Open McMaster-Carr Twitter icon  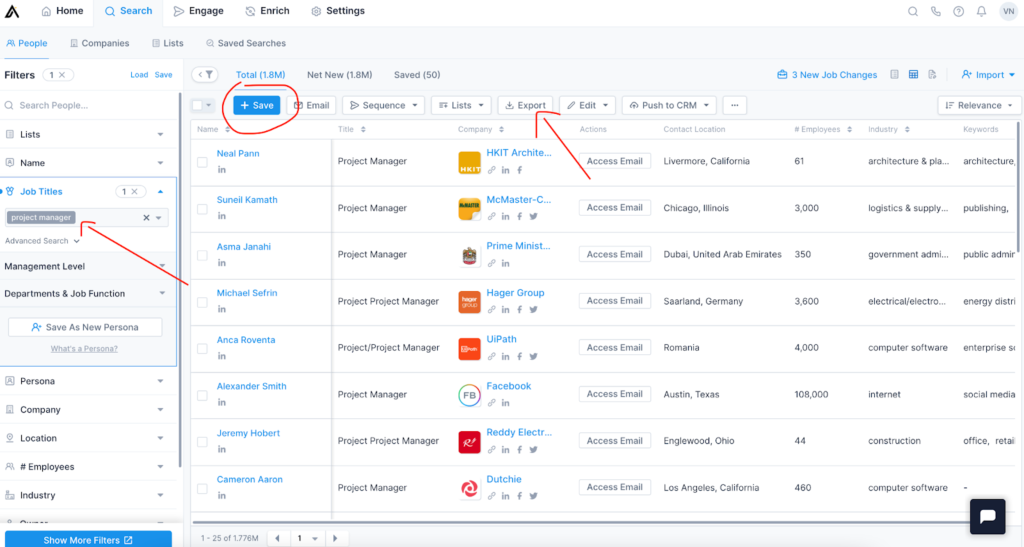point(534,217)
